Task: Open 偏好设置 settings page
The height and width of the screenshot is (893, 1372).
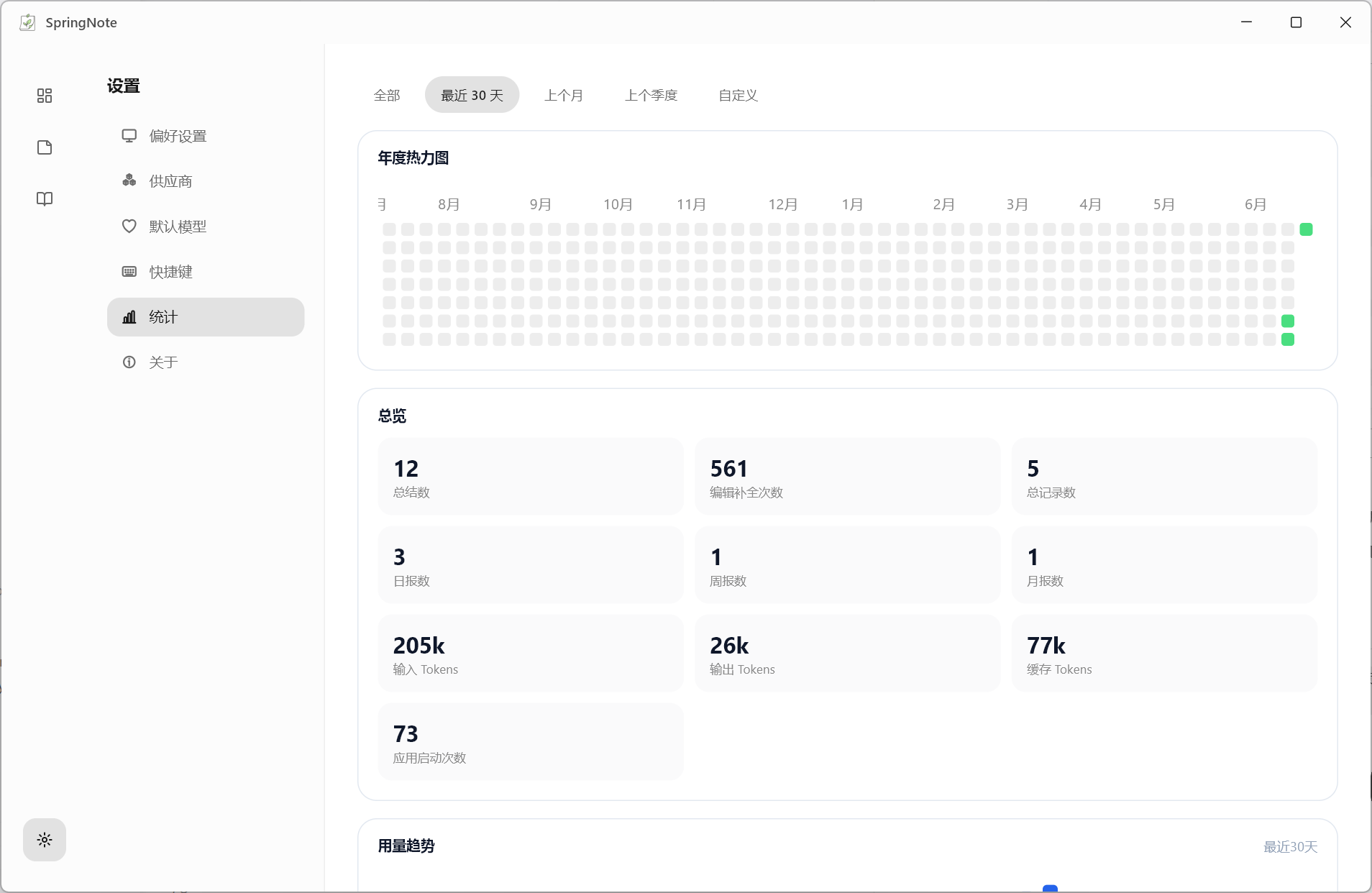Action: click(206, 136)
